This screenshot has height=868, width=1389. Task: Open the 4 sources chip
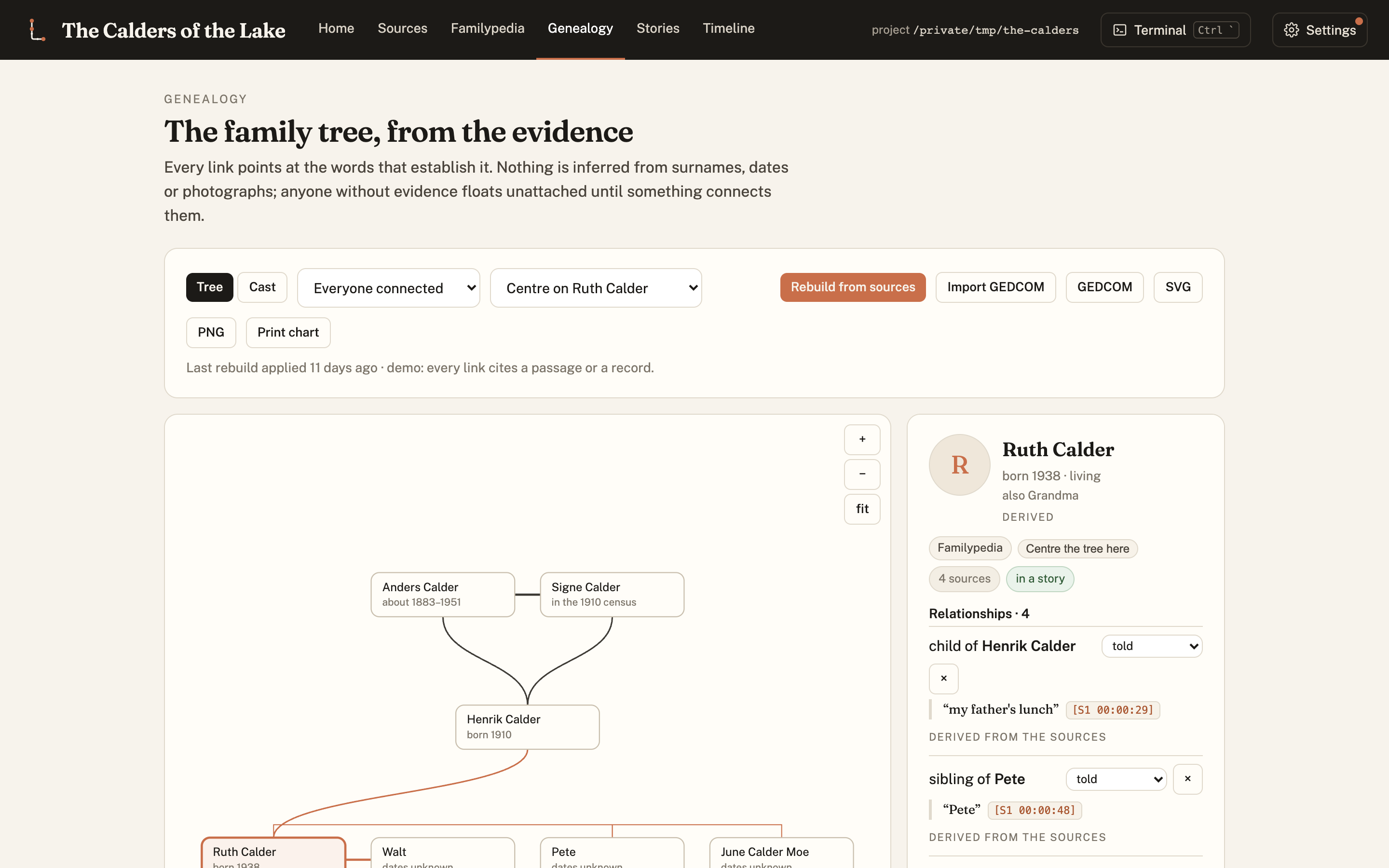[964, 579]
